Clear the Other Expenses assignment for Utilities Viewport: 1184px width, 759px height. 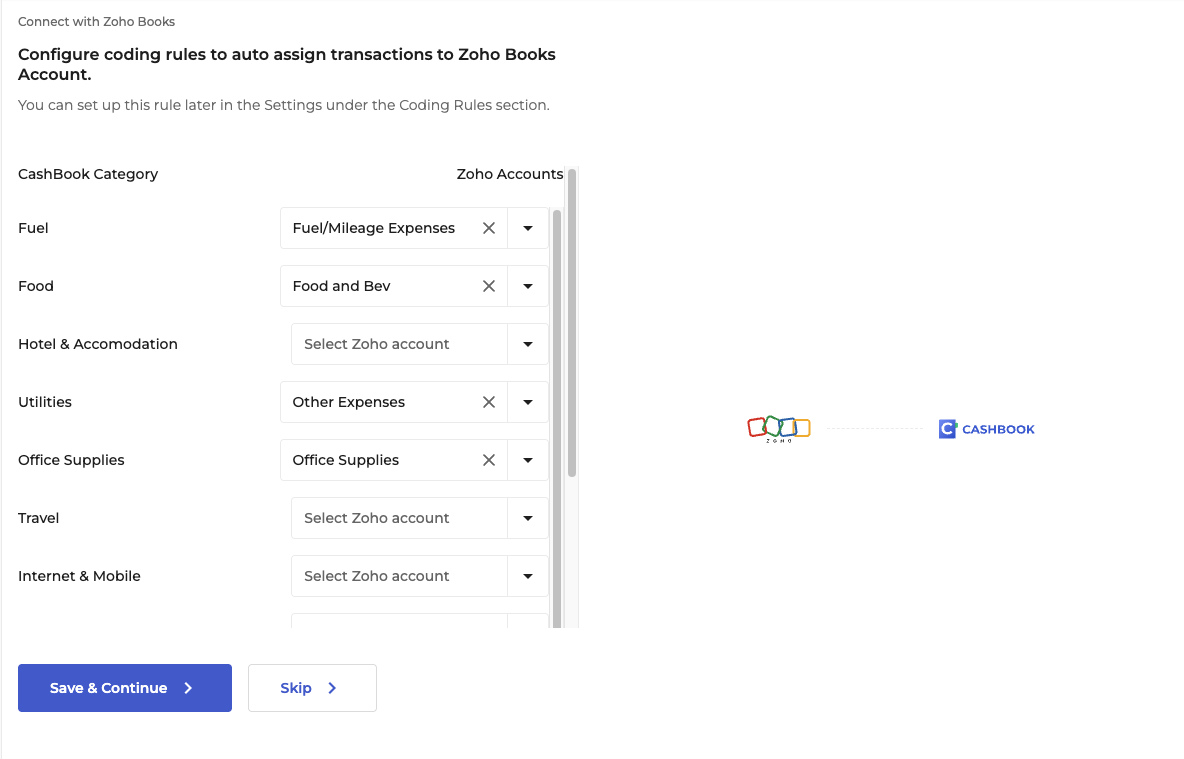click(489, 402)
